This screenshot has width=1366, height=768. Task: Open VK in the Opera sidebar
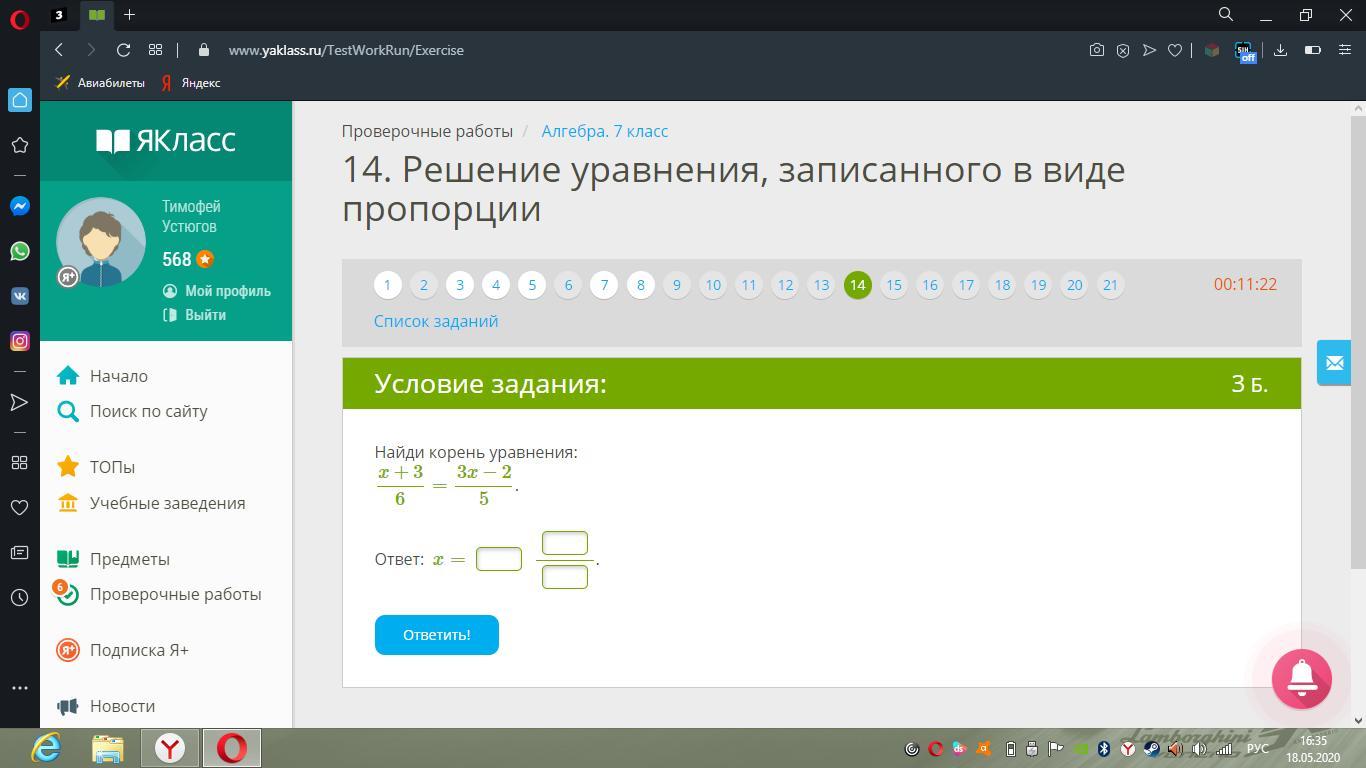[19, 296]
